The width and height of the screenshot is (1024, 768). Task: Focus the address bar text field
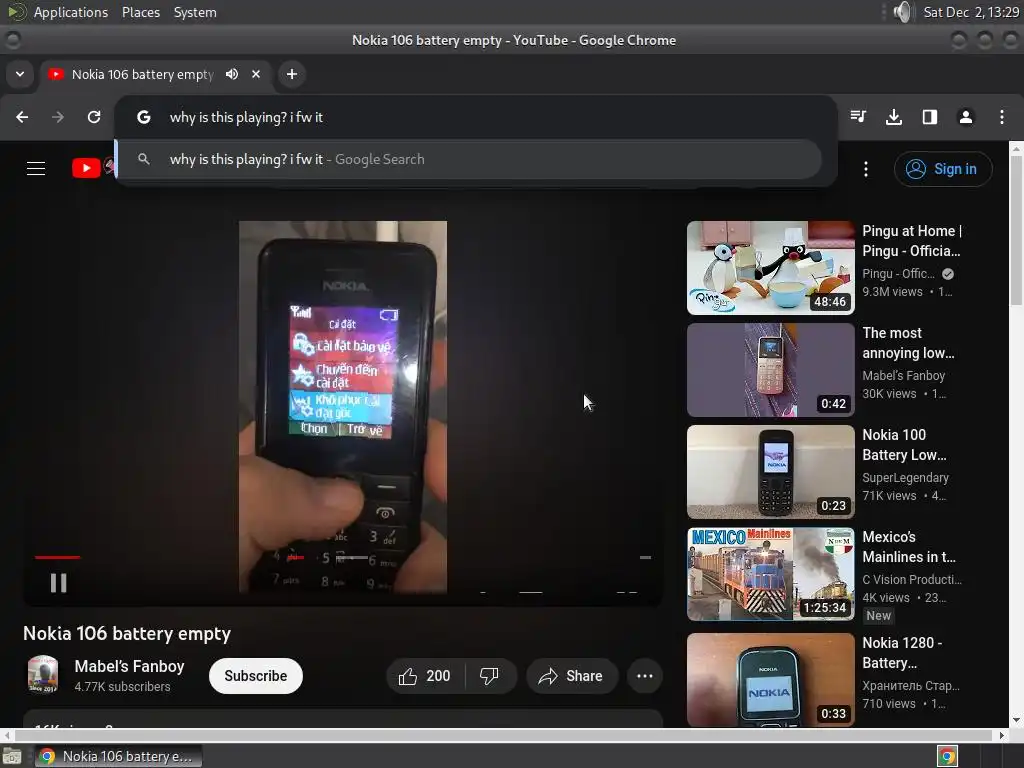click(475, 117)
